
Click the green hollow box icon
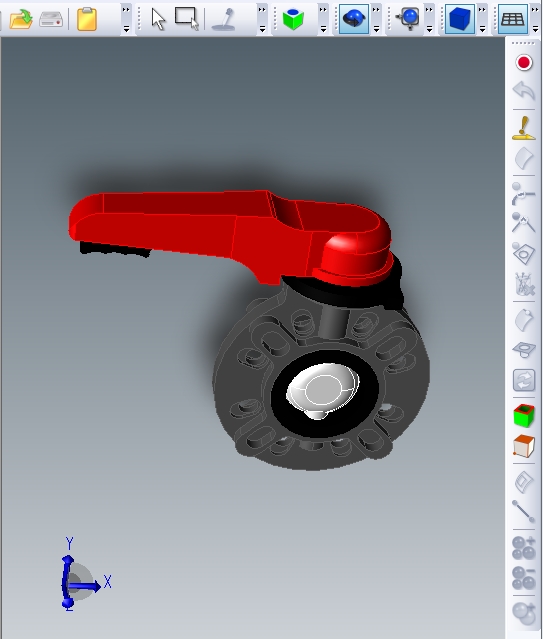524,416
